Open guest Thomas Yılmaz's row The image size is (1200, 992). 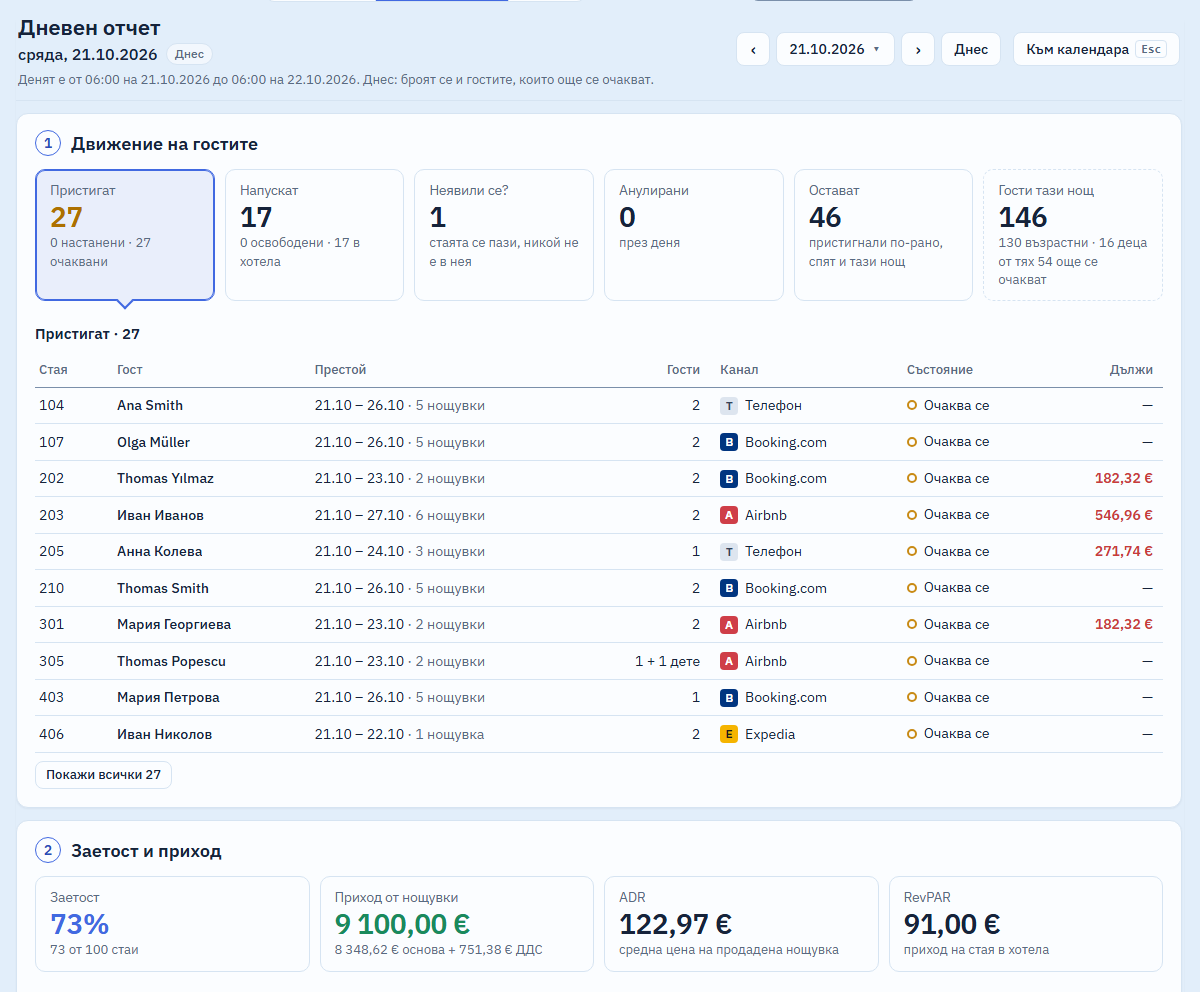click(599, 479)
